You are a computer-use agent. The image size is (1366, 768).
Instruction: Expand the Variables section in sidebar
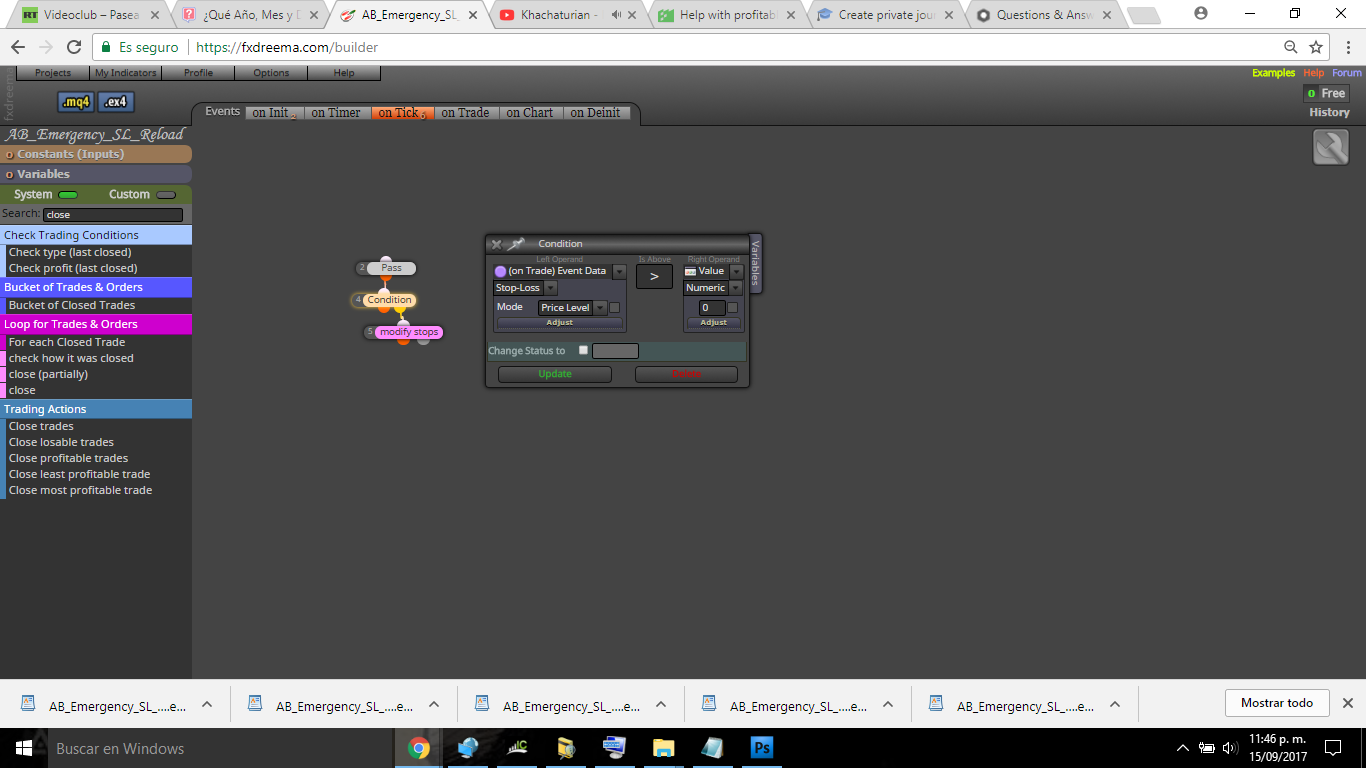coord(96,174)
